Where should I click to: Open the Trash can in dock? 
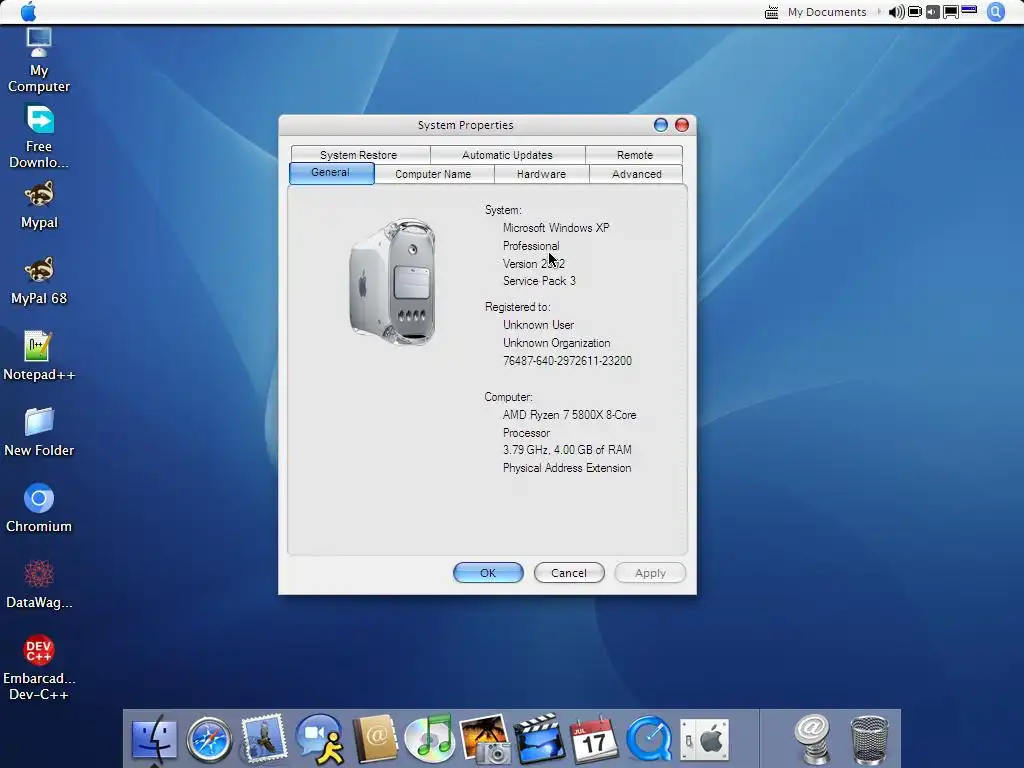[x=869, y=739]
